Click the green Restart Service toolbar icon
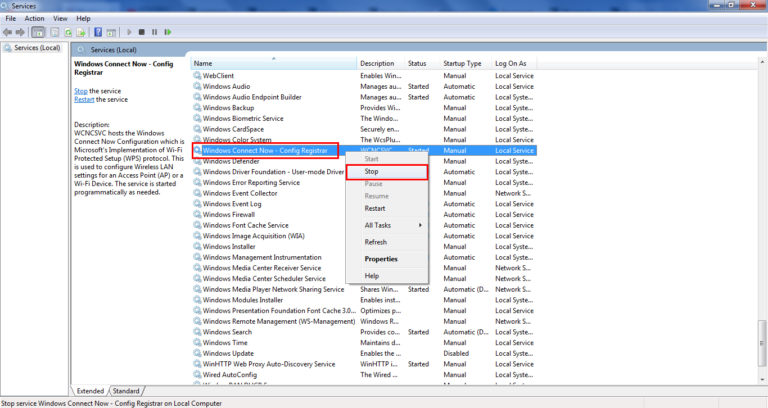 [x=170, y=32]
